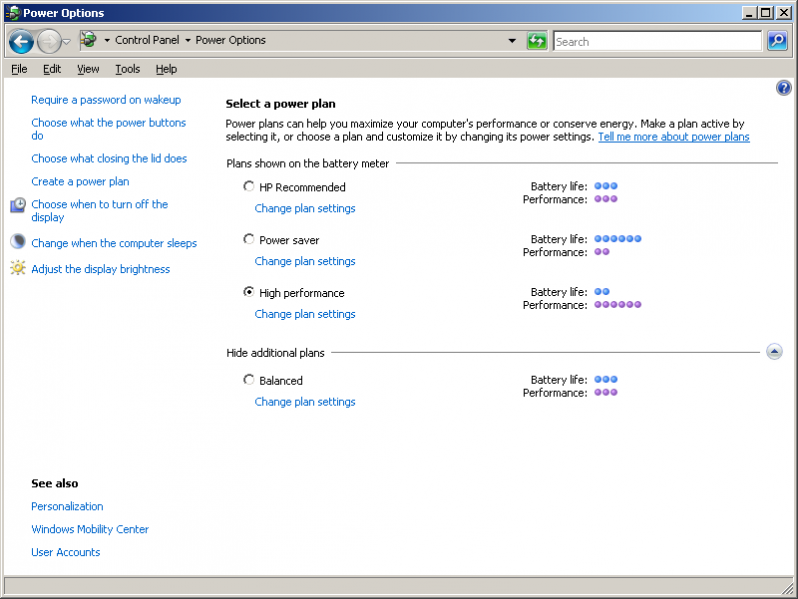Expand dropdown arrow before Power Options breadcrumb
This screenshot has width=798, height=599.
pyautogui.click(x=188, y=40)
